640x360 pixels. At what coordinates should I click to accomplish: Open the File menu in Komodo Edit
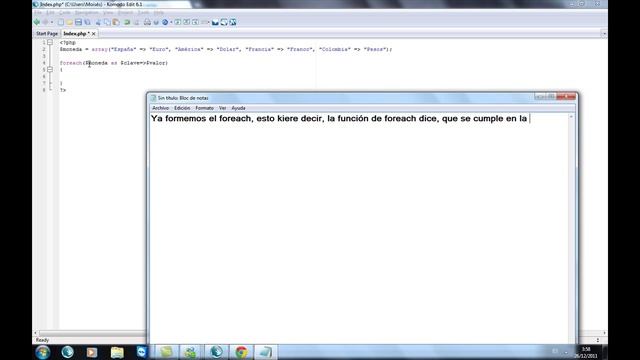[38, 13]
